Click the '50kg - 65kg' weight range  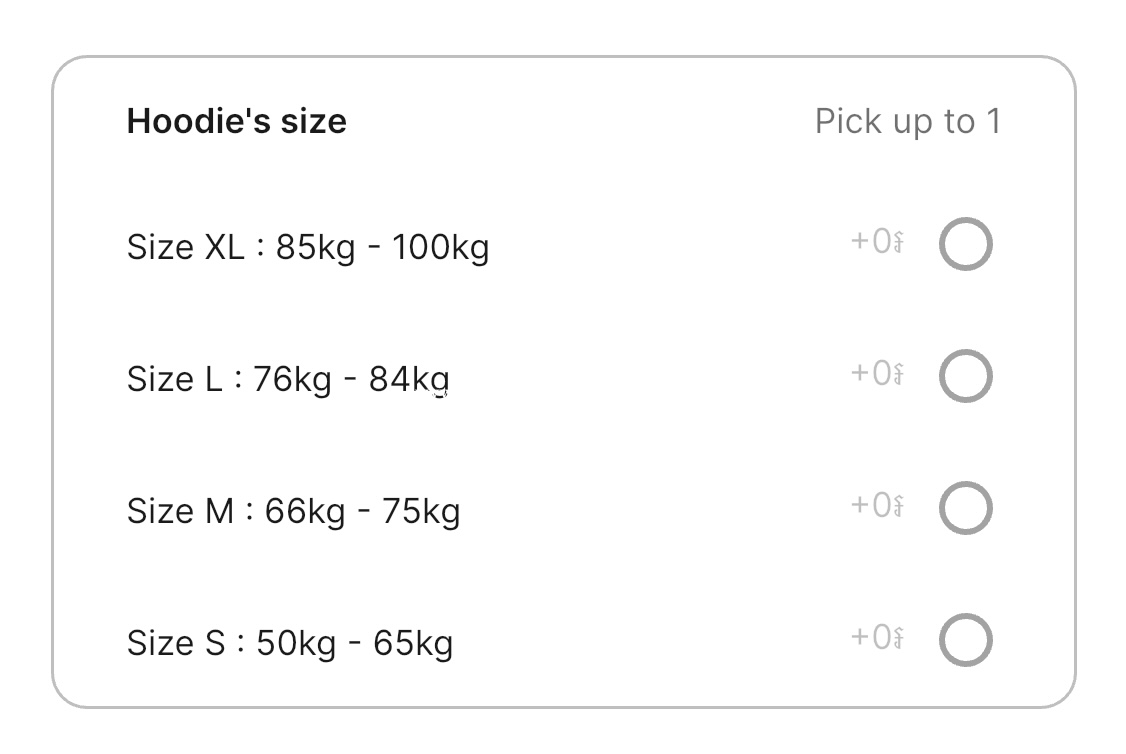[354, 643]
